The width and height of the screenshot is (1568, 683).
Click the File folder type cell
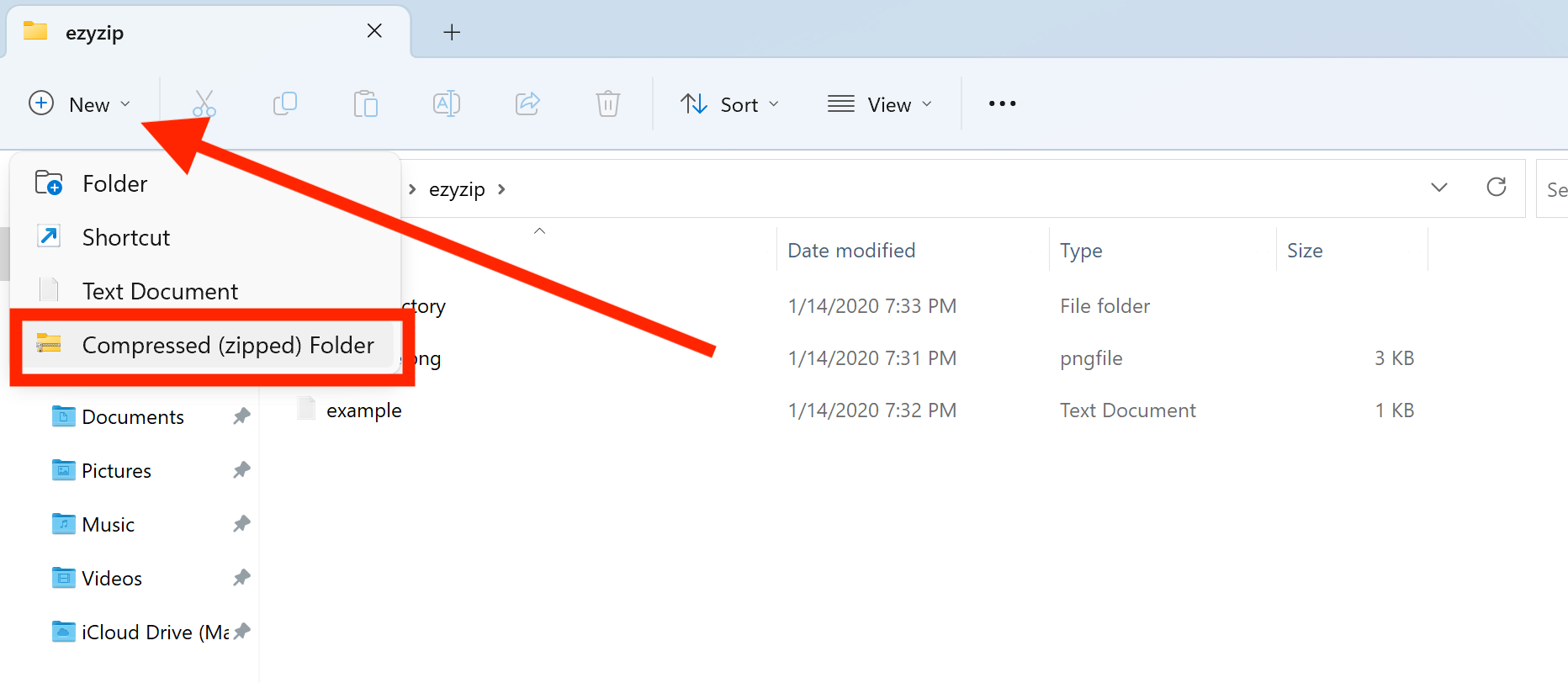pyautogui.click(x=1104, y=306)
